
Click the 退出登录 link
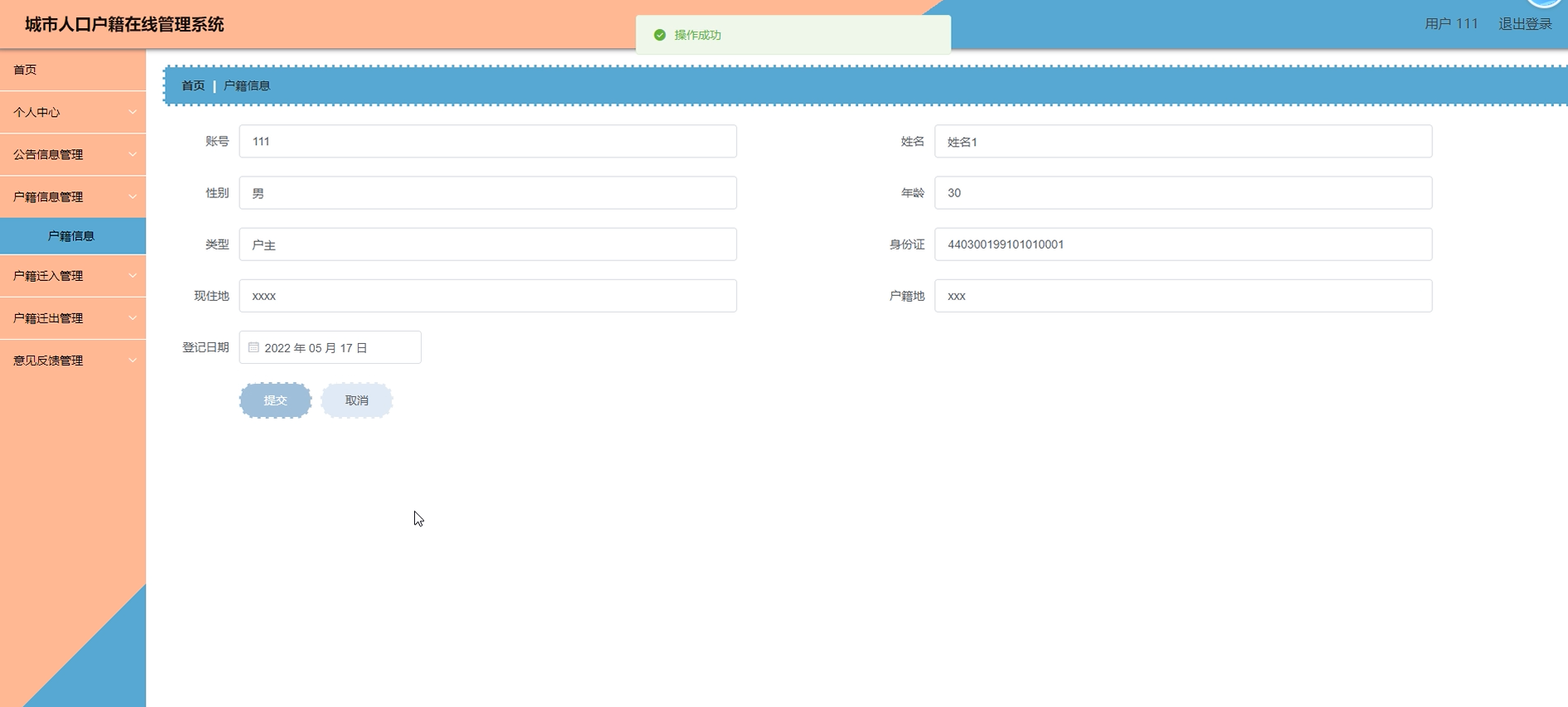point(1525,24)
